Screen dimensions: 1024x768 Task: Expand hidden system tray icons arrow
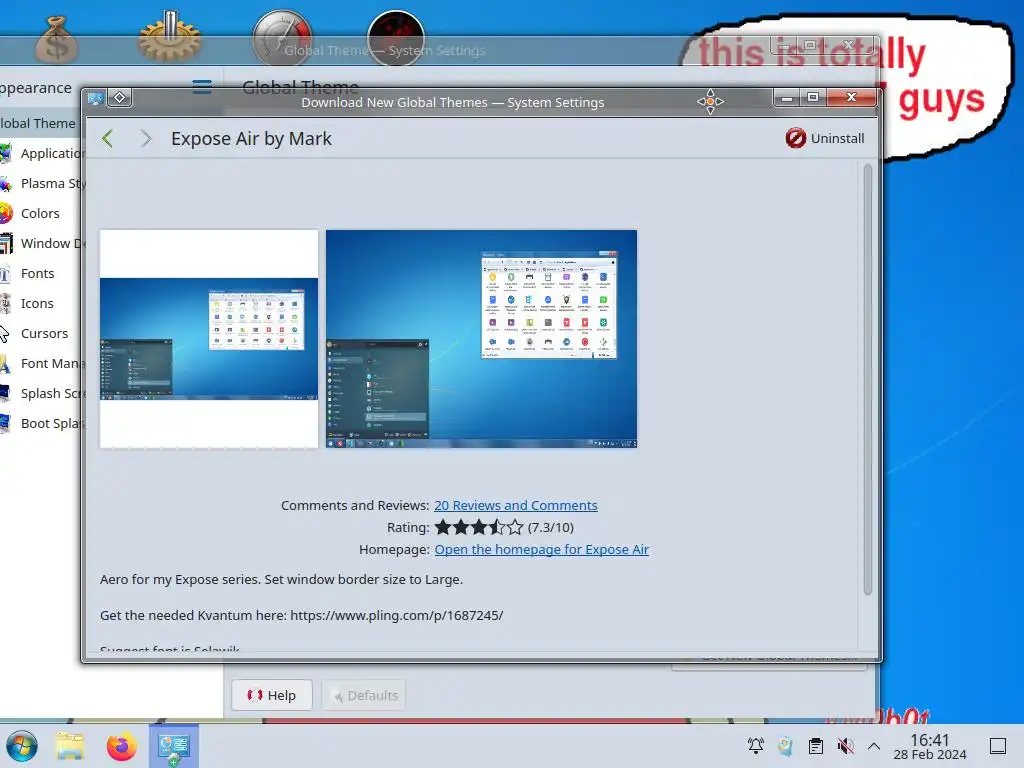(874, 746)
